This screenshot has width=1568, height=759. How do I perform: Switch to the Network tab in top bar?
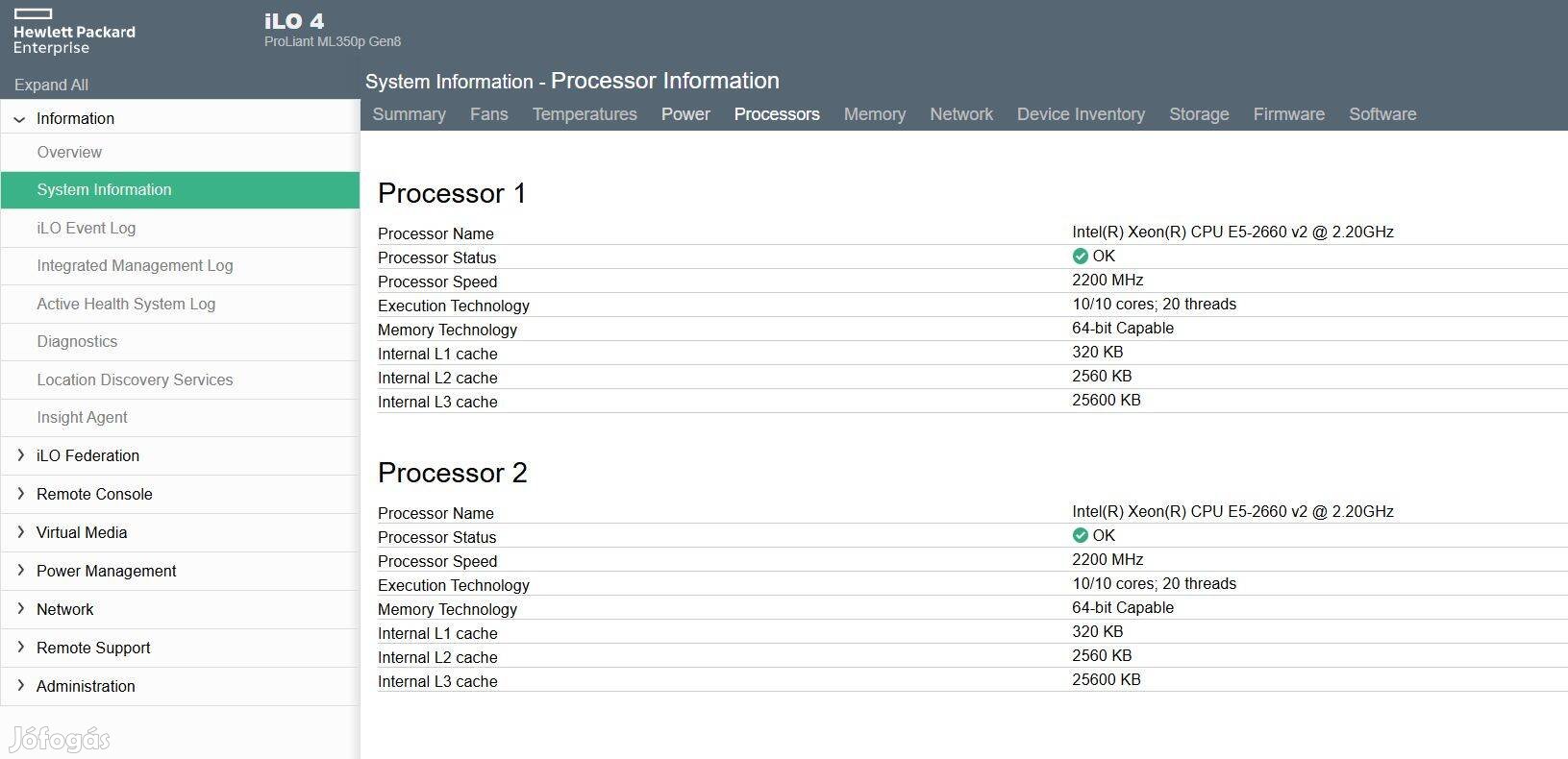click(961, 113)
